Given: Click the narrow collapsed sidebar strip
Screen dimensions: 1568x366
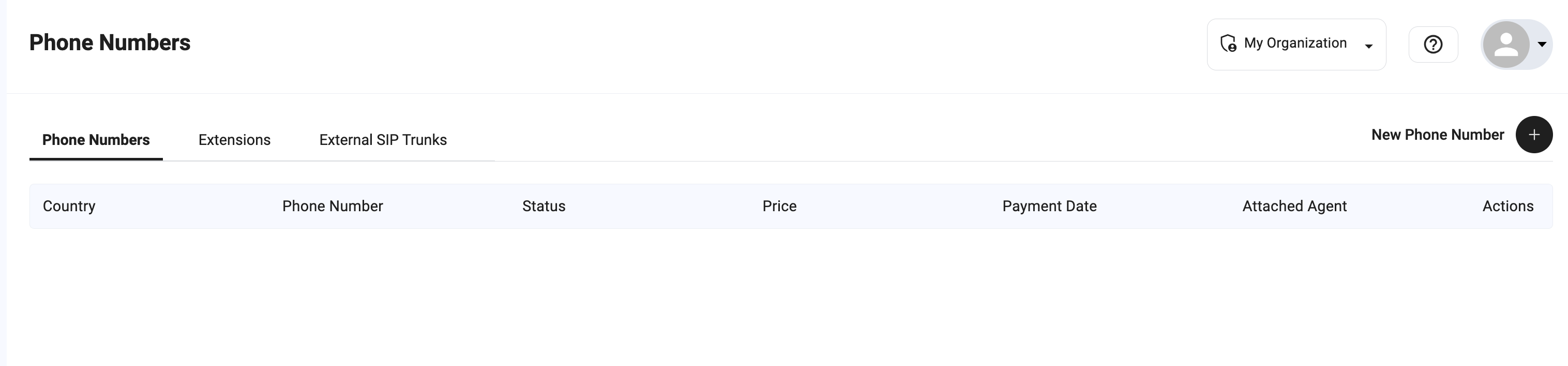Looking at the screenshot, I should [3, 183].
